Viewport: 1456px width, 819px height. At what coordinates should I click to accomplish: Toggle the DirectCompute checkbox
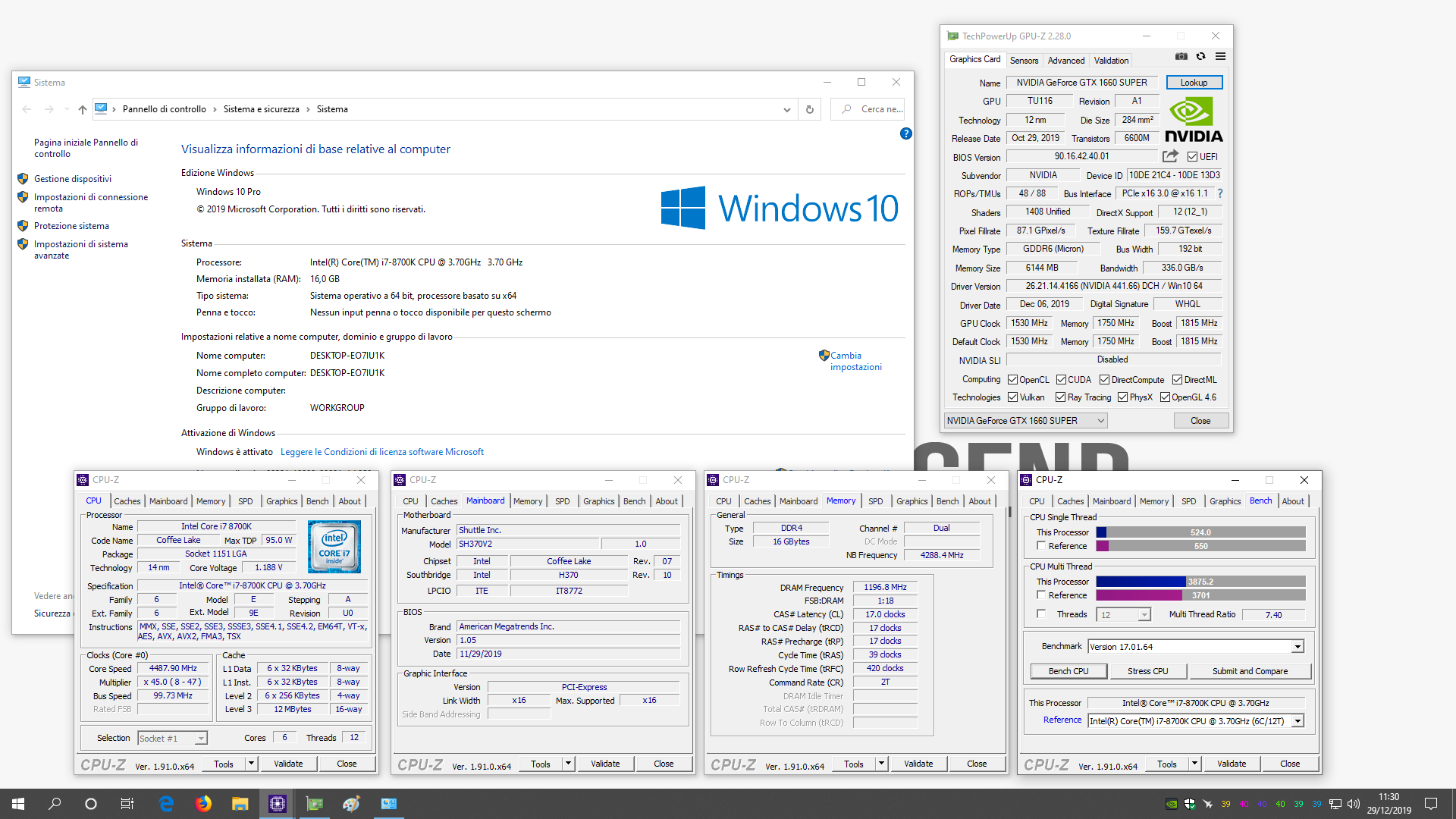[1105, 380]
